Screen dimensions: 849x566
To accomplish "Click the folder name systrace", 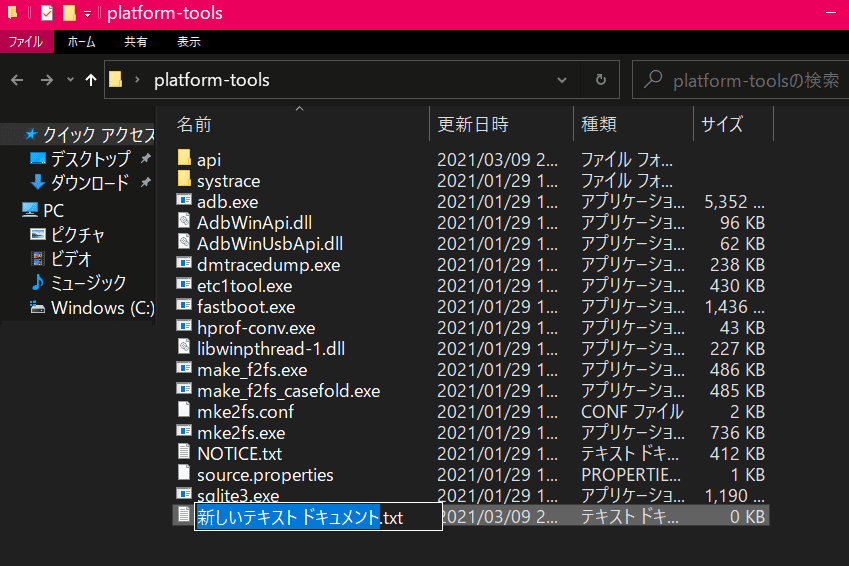I will [228, 181].
